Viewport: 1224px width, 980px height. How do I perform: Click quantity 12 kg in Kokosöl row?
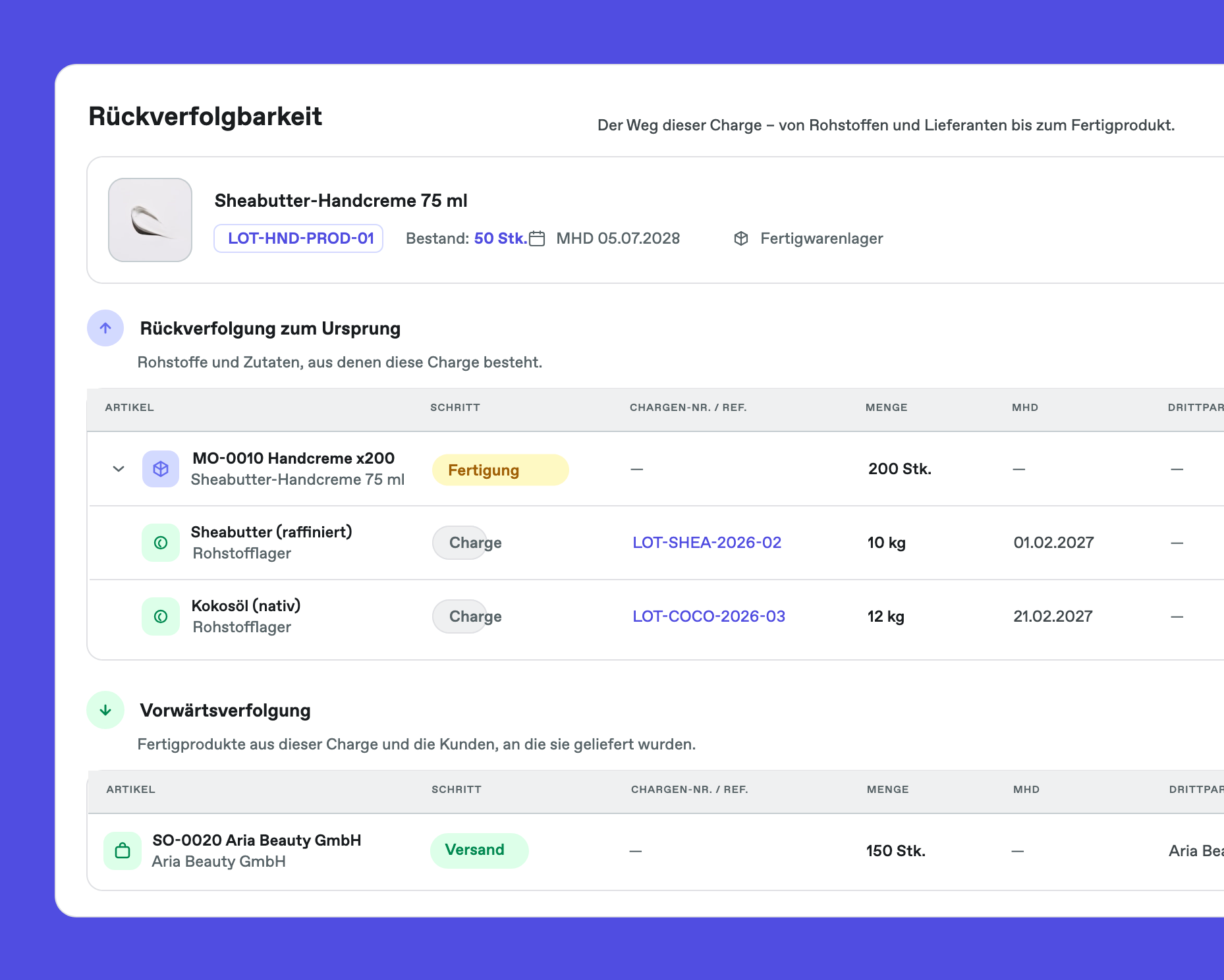click(x=886, y=616)
